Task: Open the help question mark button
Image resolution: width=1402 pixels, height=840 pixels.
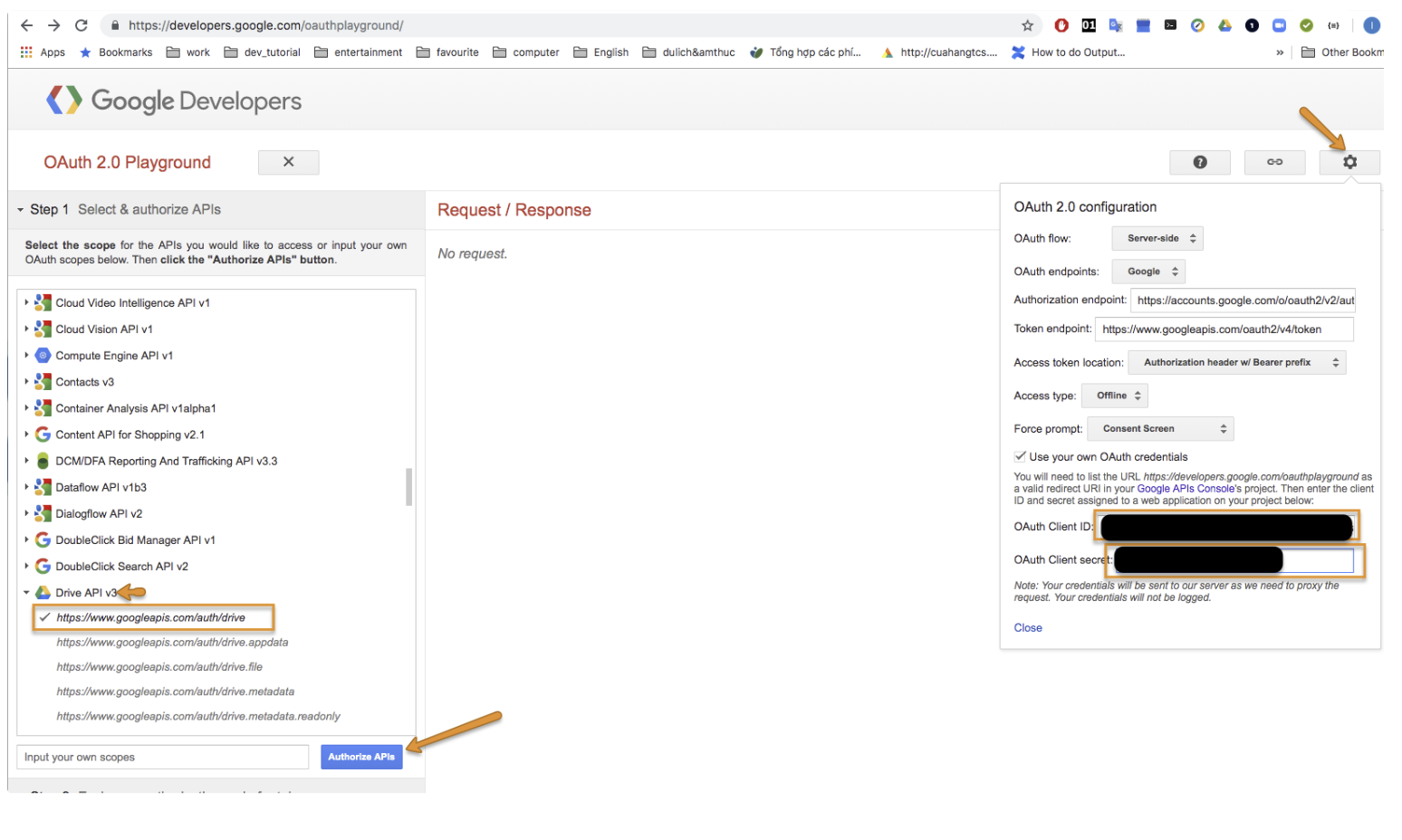Action: click(1199, 162)
